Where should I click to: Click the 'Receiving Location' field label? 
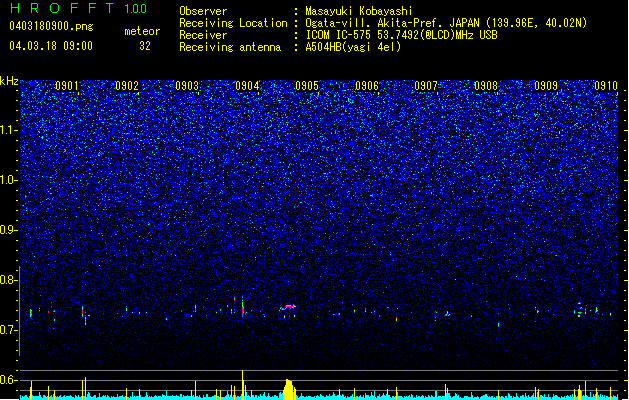[x=233, y=23]
